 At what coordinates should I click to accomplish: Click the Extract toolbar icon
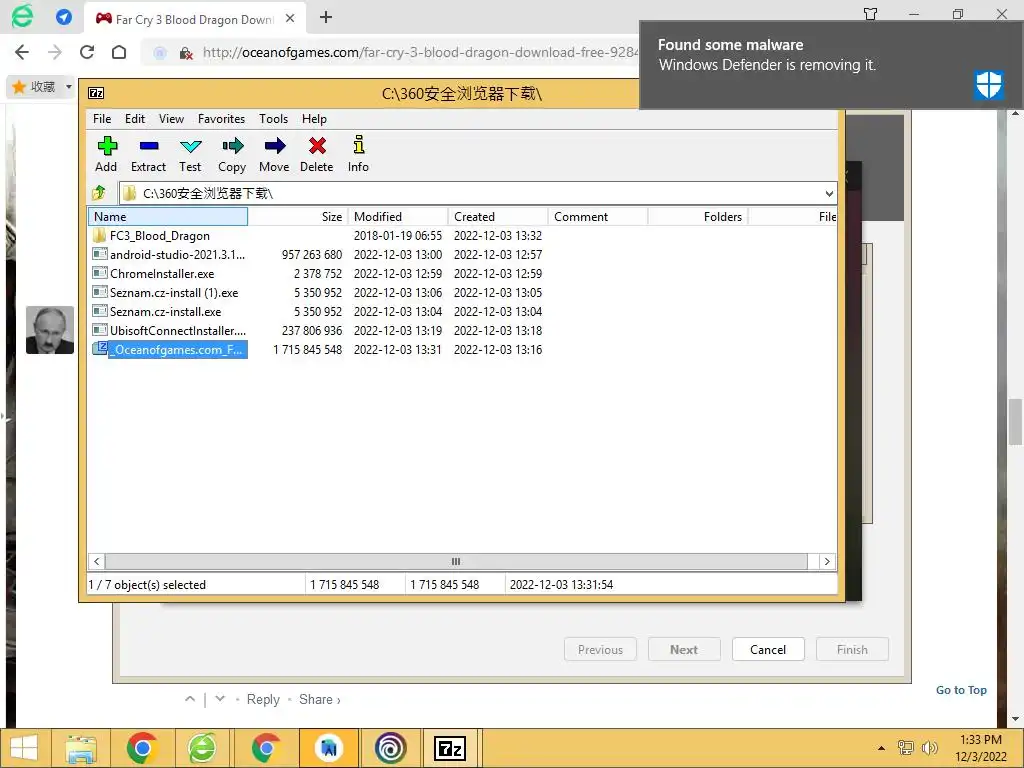point(148,154)
